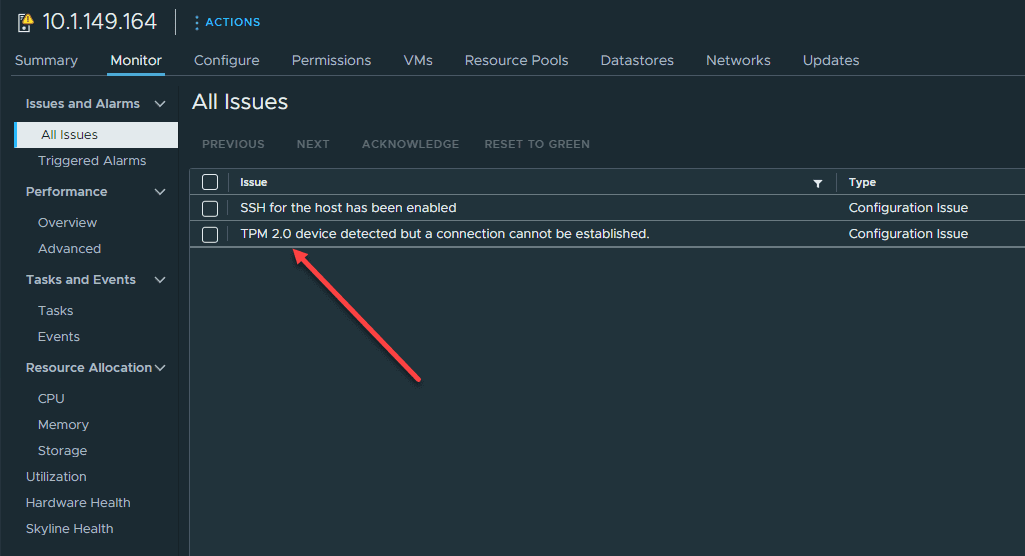Click the Next issue button
The image size is (1025, 556).
pyautogui.click(x=313, y=144)
